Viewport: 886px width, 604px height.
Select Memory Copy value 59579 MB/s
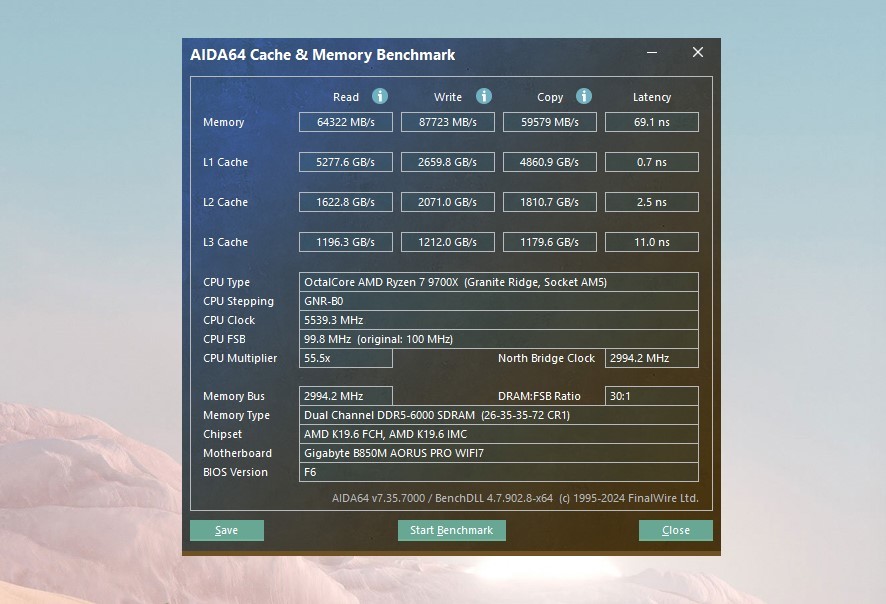550,122
